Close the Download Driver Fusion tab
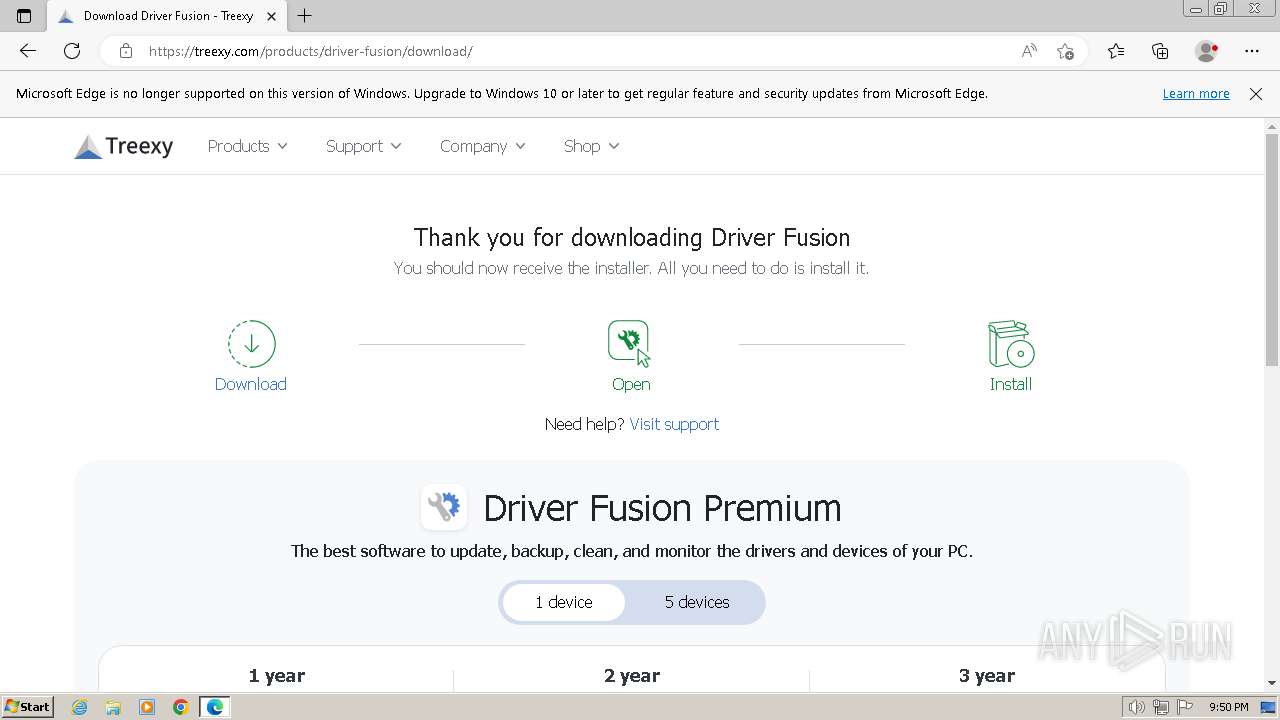The image size is (1280, 720). 271,16
